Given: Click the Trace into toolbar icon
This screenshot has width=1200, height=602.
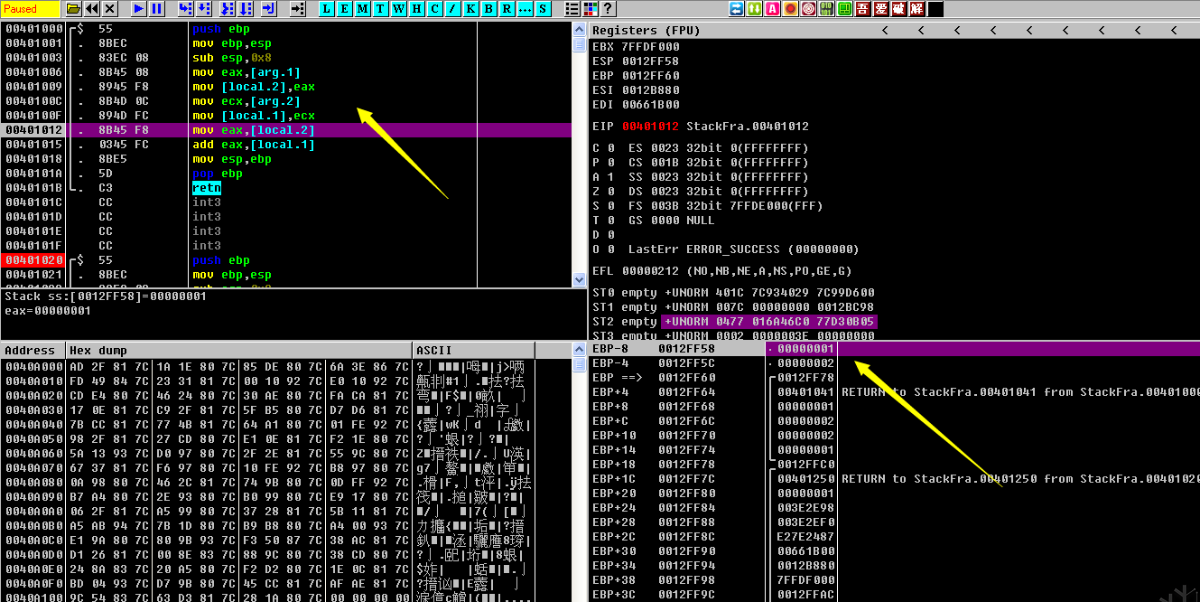Looking at the screenshot, I should coord(228,9).
